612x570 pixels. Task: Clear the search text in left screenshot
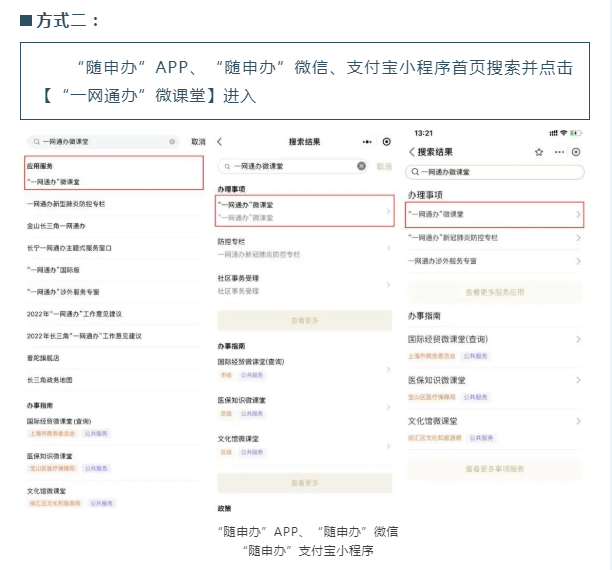tap(172, 142)
